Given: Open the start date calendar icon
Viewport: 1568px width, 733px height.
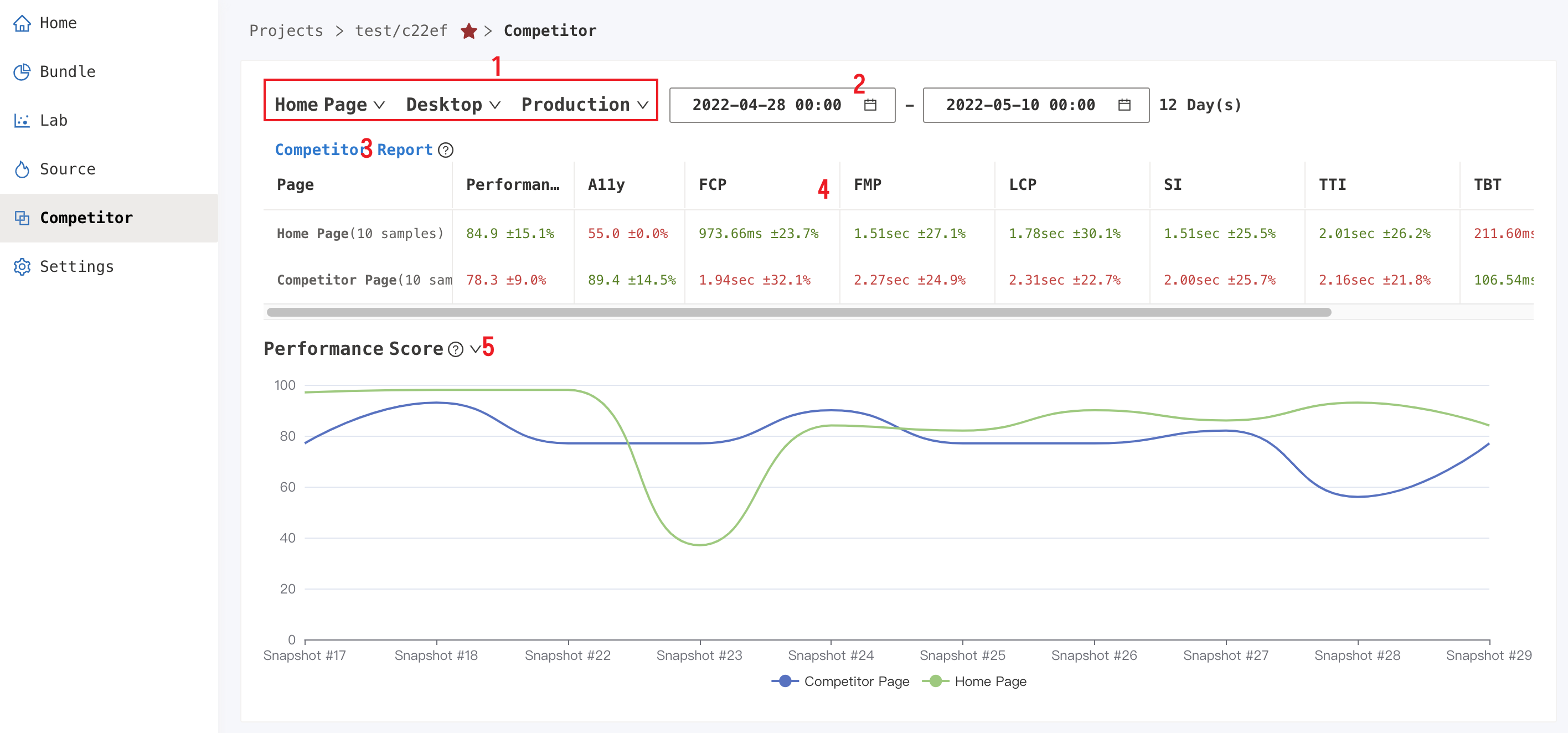Looking at the screenshot, I should pyautogui.click(x=870, y=105).
